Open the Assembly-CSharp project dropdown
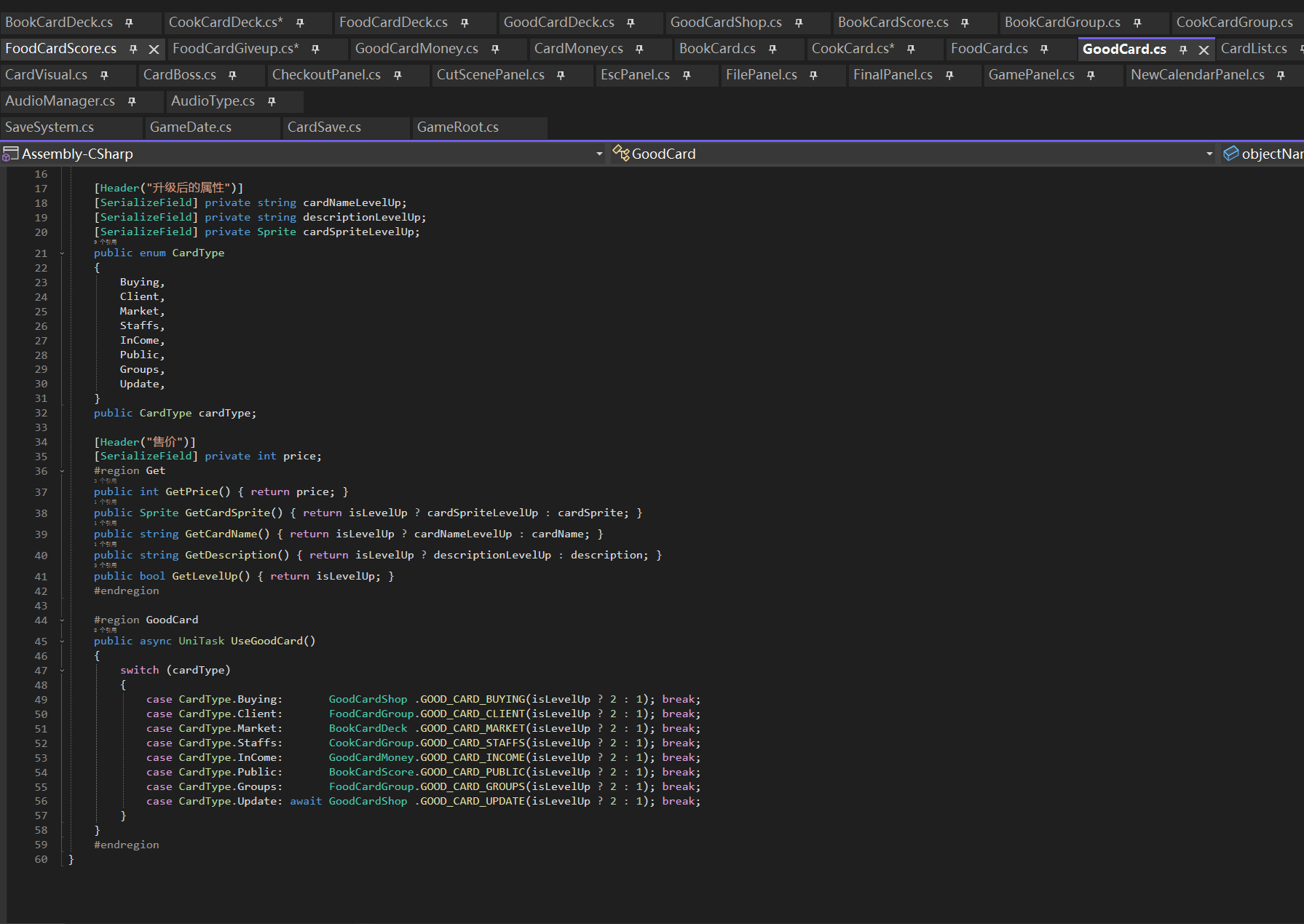Viewport: 1304px width, 924px height. [599, 154]
